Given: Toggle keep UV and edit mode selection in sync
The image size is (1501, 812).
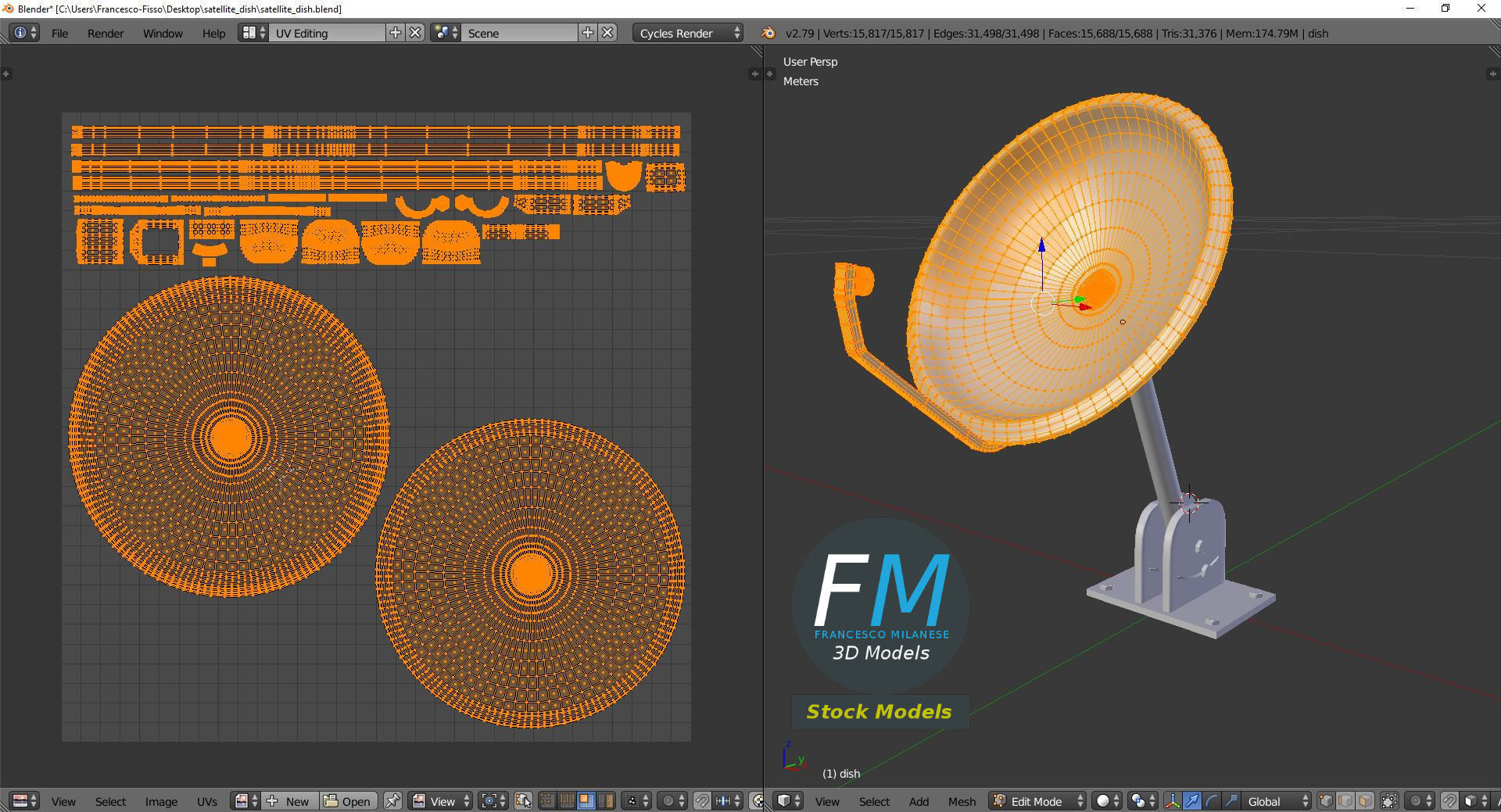Looking at the screenshot, I should [x=524, y=801].
